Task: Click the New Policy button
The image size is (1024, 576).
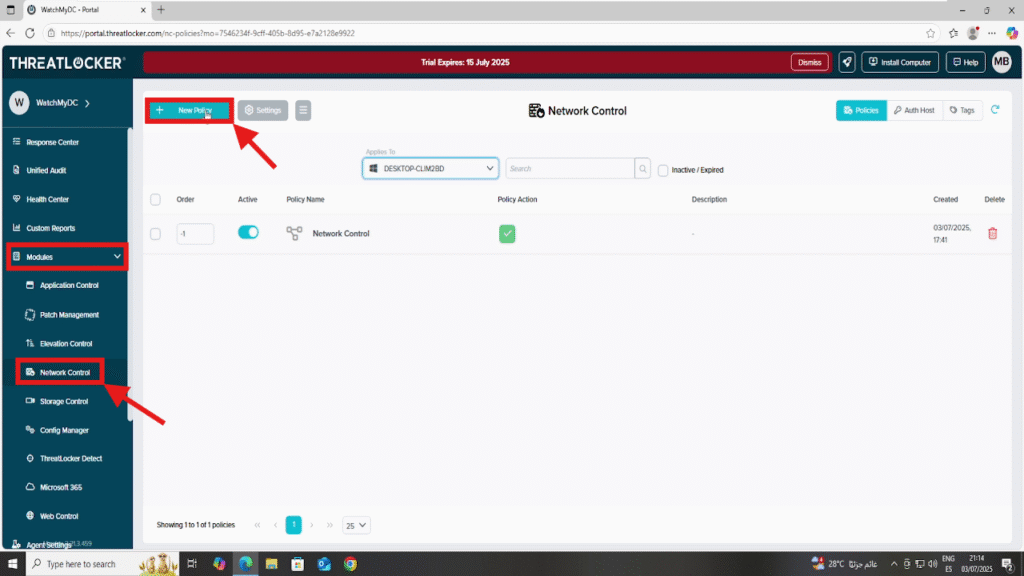Action: click(189, 110)
